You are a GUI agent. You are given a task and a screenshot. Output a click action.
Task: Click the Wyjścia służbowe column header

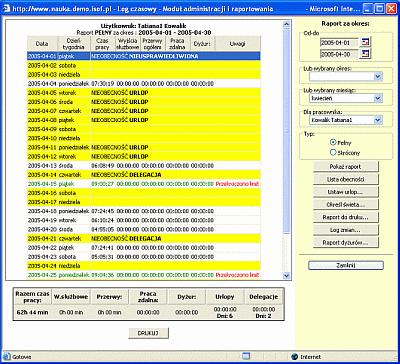click(128, 44)
